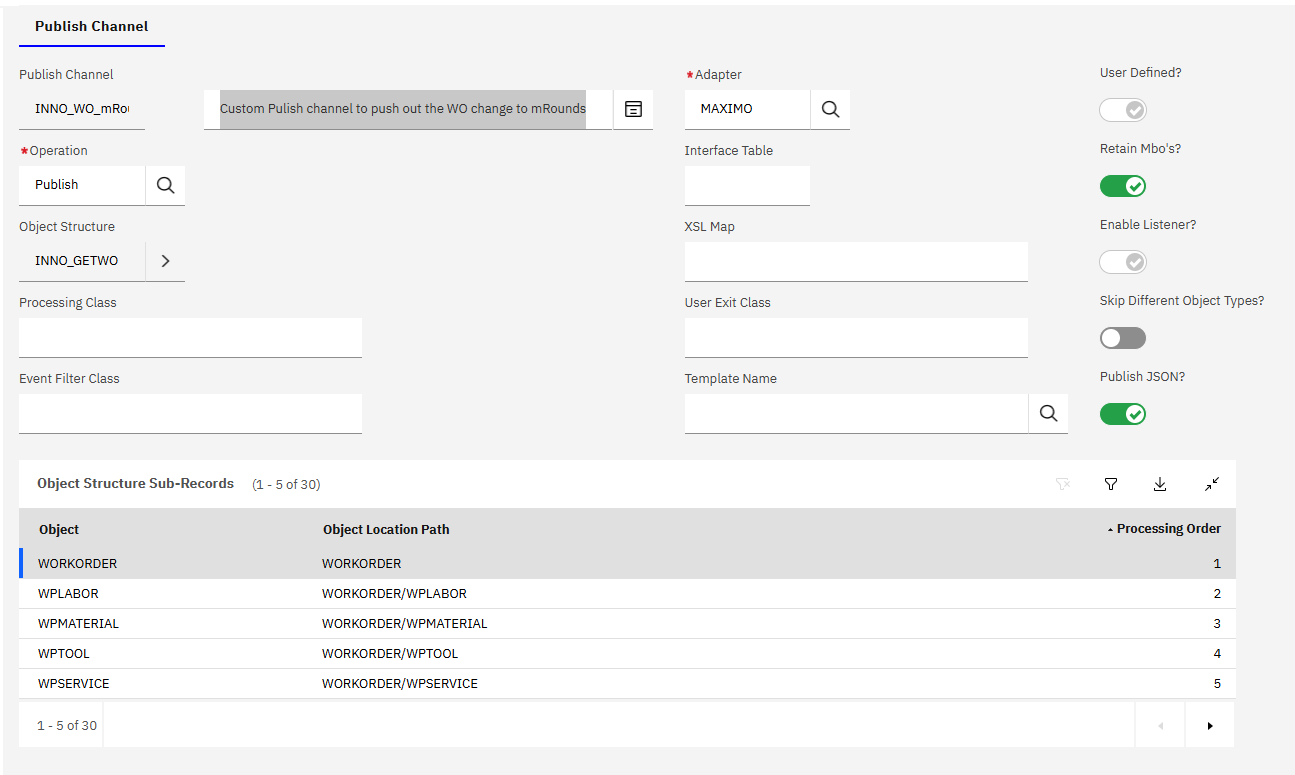Open Template Name lookup magnifier
Screen dimensions: 1295x775
coord(1048,413)
